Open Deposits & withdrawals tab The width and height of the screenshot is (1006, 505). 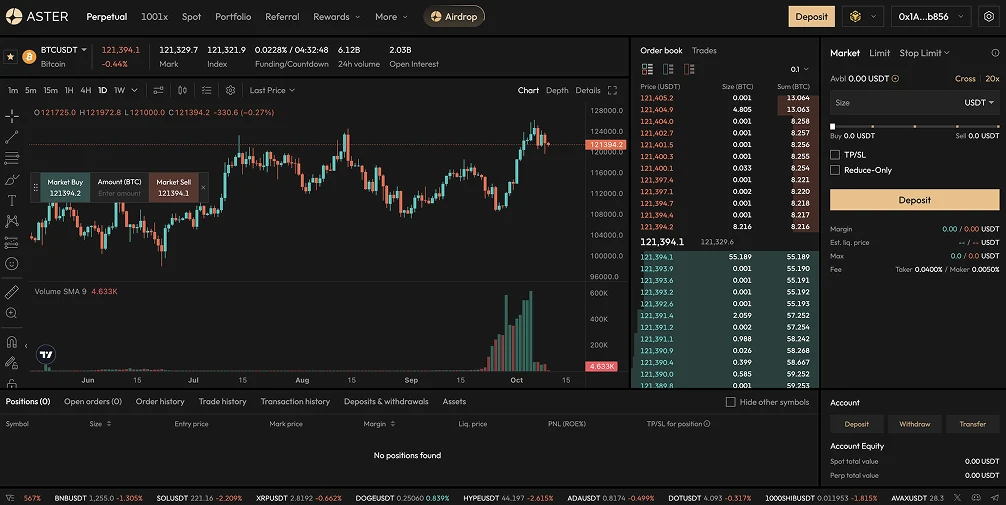[386, 402]
